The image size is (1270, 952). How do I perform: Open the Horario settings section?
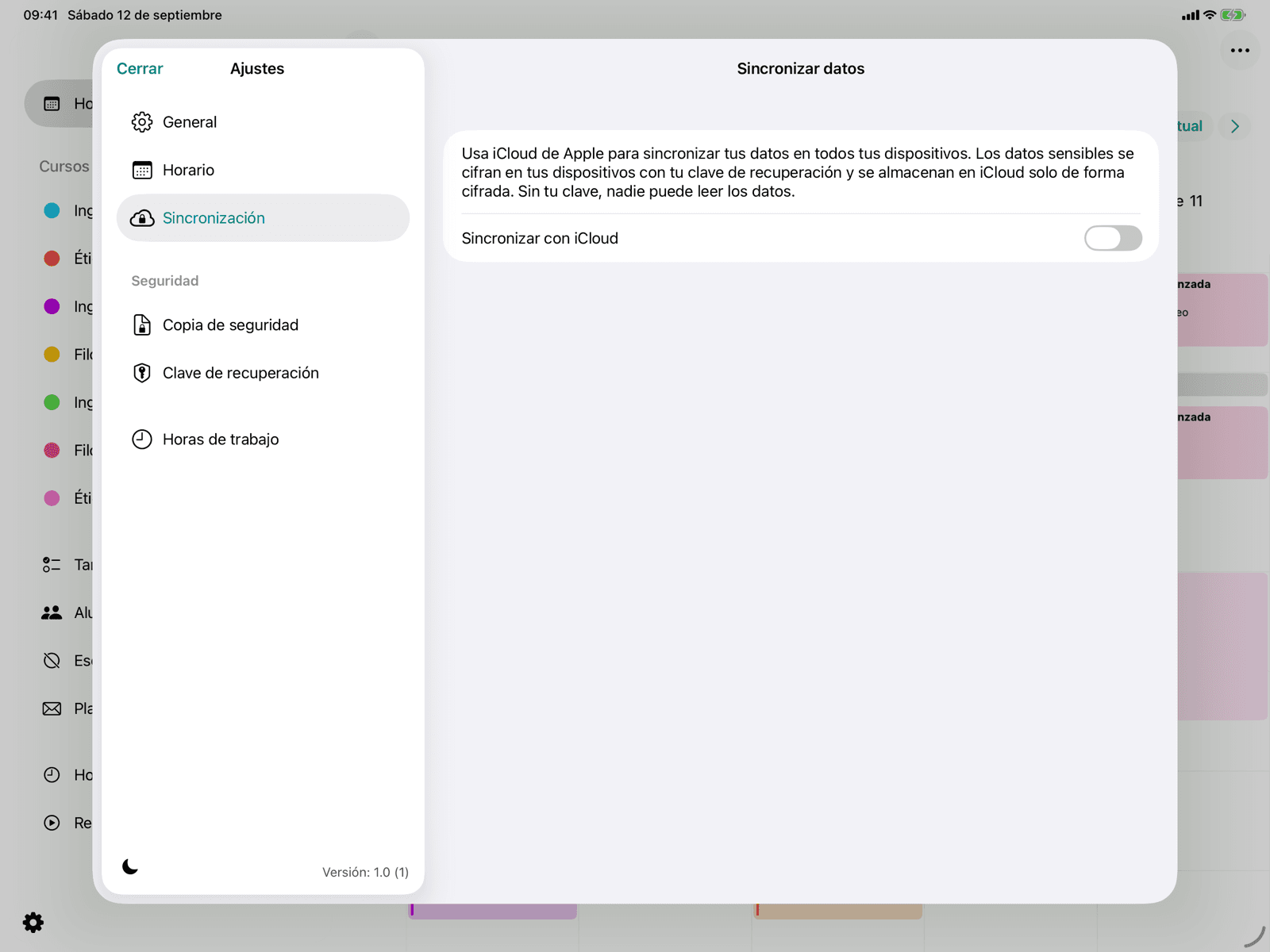point(263,170)
